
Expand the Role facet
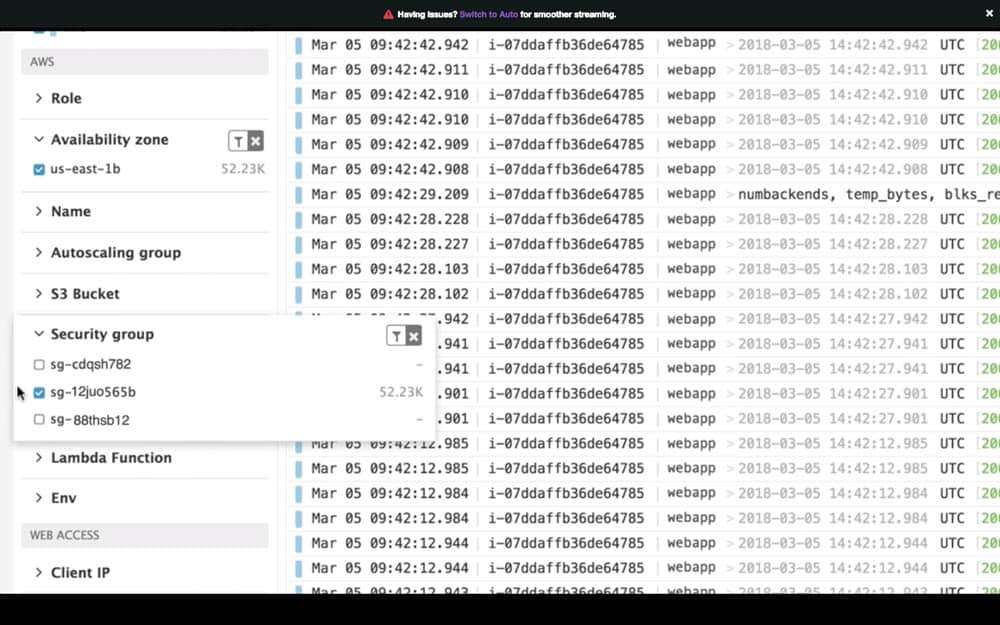point(66,98)
